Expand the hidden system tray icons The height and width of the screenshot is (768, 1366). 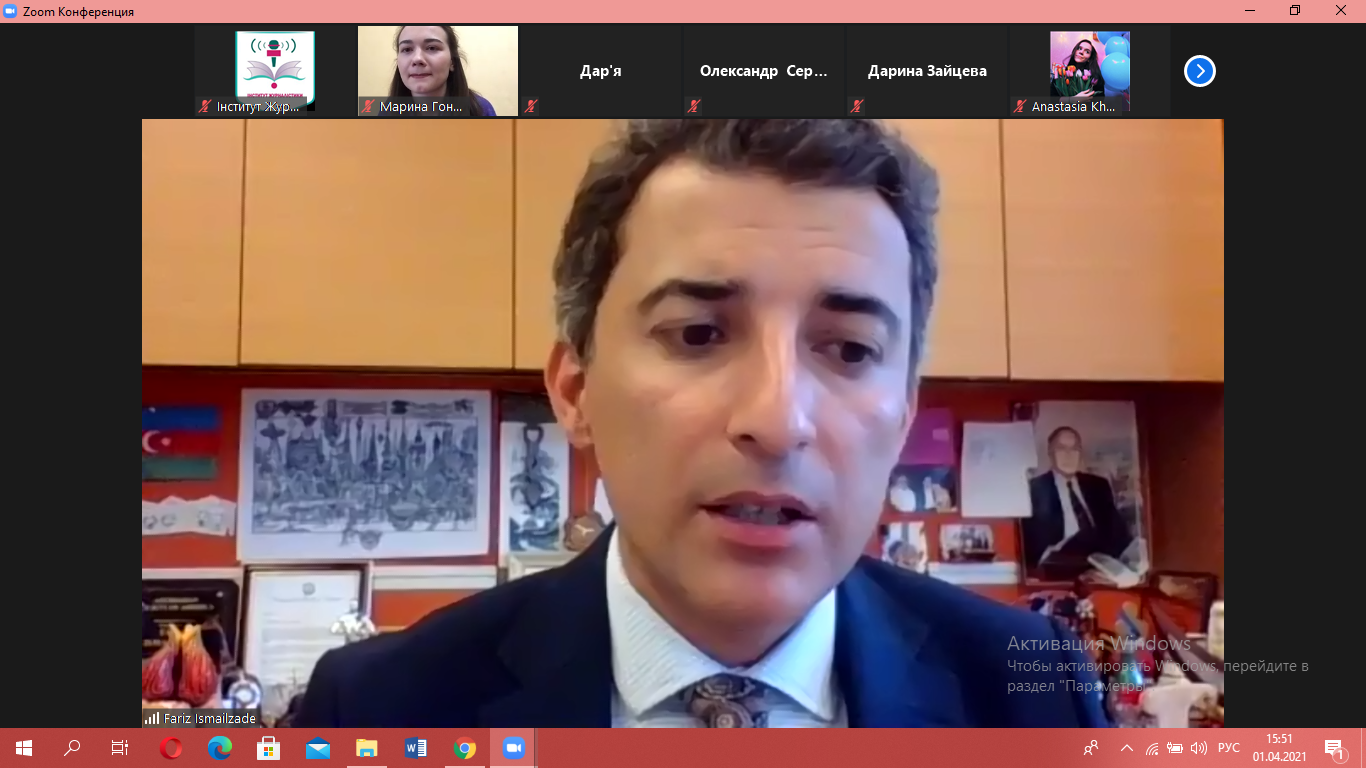point(1127,748)
